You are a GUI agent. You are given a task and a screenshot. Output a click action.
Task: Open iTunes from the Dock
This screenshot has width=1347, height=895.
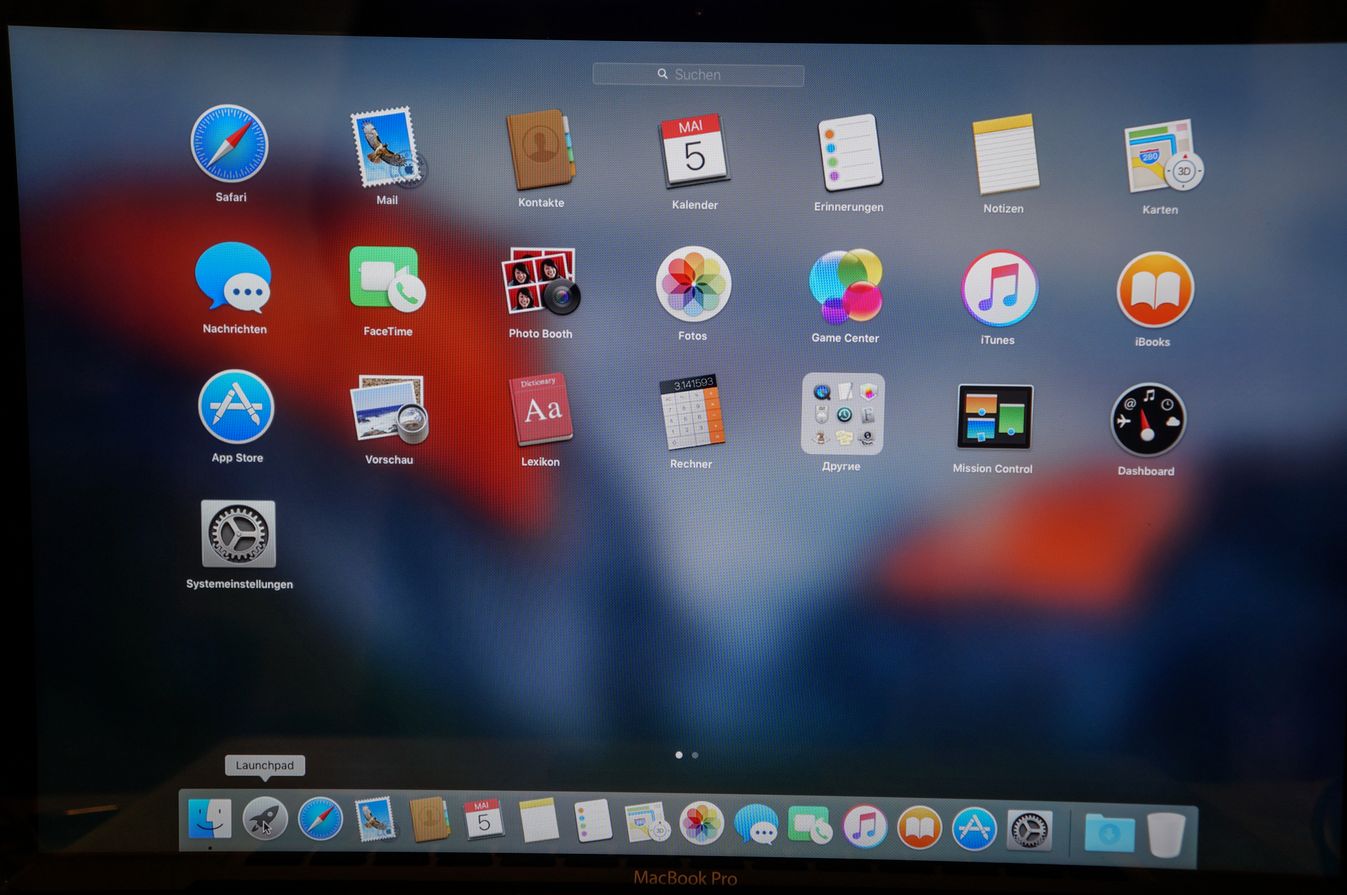(x=865, y=827)
